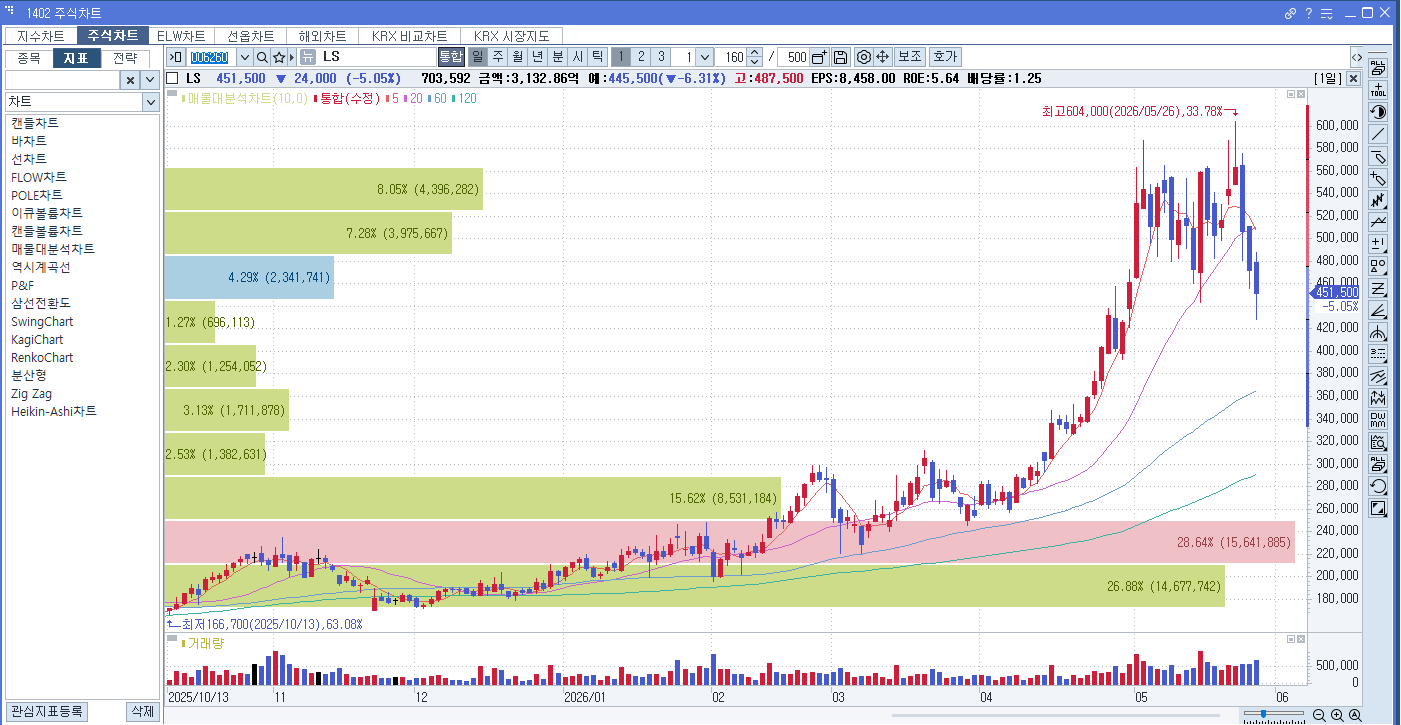Switch to the KRX 시장지도 tab
The height and width of the screenshot is (725, 1401).
[x=511, y=36]
